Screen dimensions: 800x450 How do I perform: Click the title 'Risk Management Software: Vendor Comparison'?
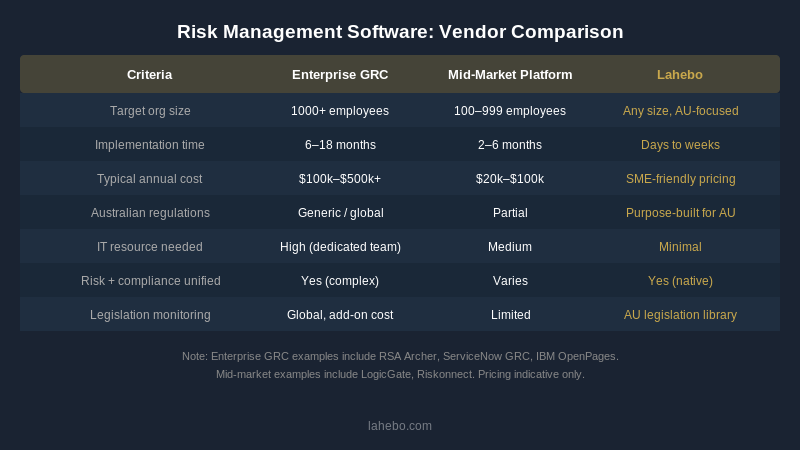click(400, 32)
